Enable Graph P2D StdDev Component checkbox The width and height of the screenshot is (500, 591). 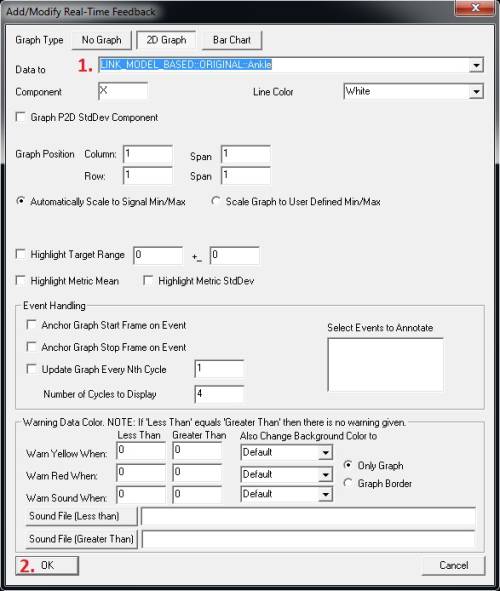click(x=21, y=117)
